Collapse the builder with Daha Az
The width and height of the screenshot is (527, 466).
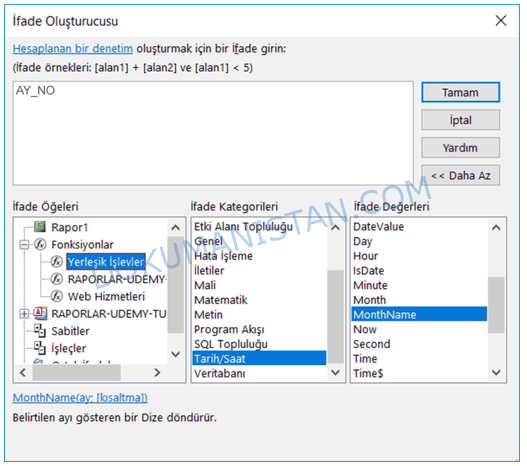point(460,175)
